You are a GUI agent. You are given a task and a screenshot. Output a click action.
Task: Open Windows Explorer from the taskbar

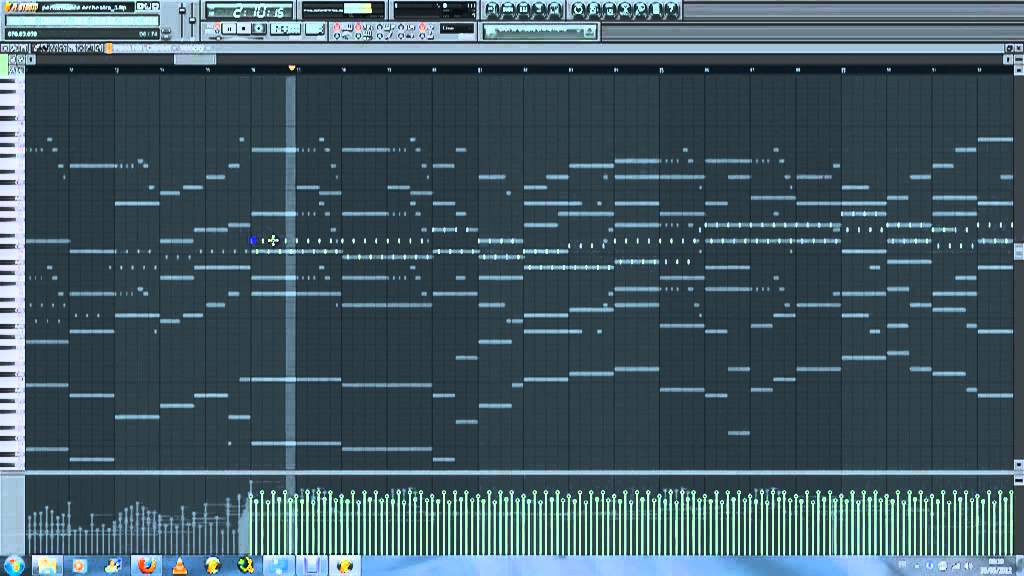point(47,566)
